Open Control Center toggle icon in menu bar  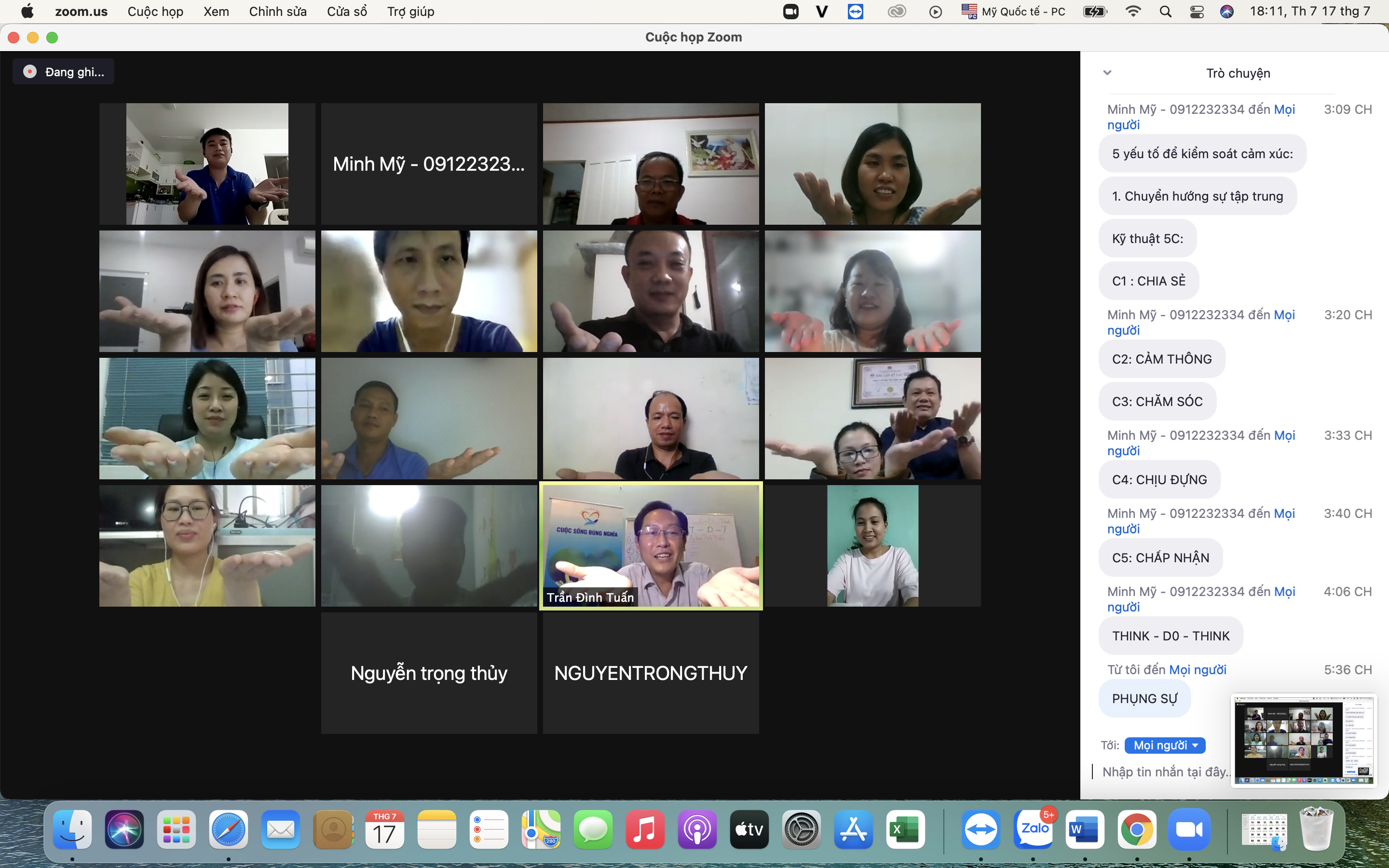1197,12
